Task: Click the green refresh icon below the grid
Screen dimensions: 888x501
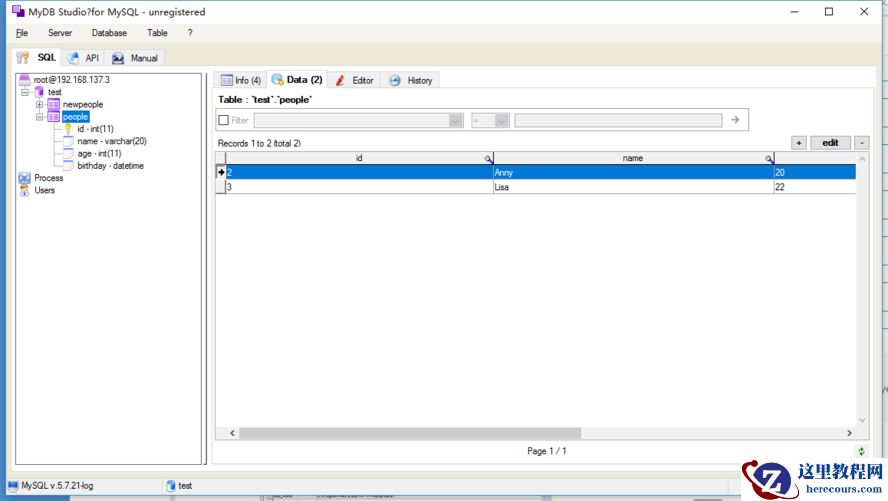Action: (861, 452)
